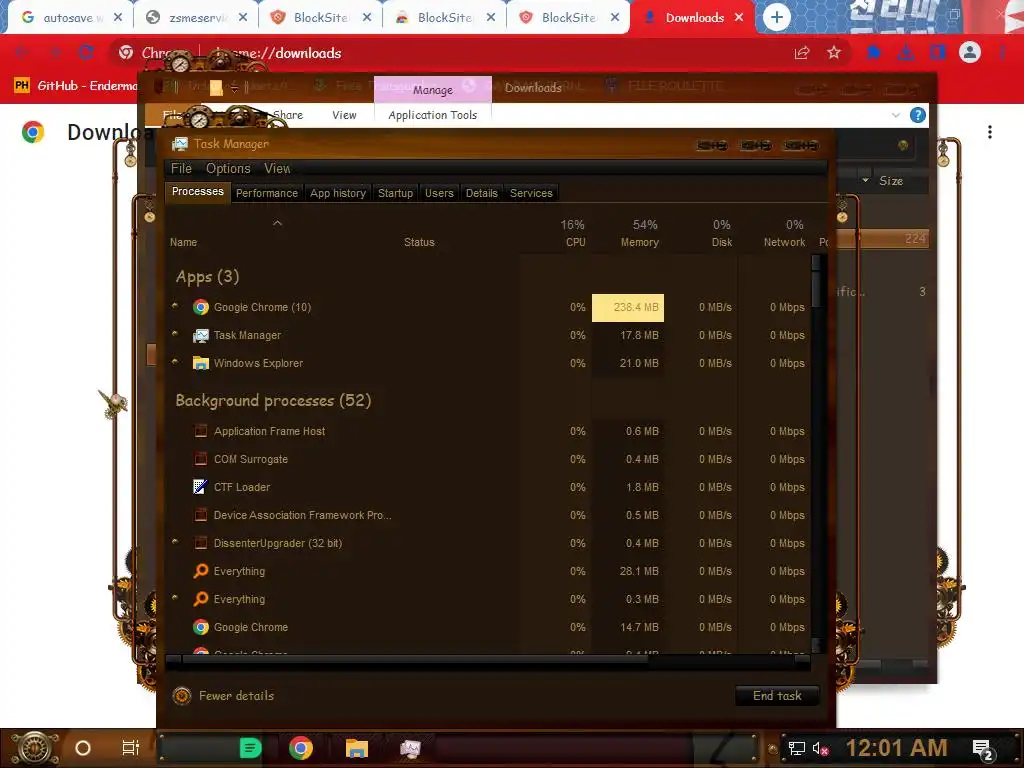
Task: Open File Explorer from the taskbar
Action: coord(357,748)
